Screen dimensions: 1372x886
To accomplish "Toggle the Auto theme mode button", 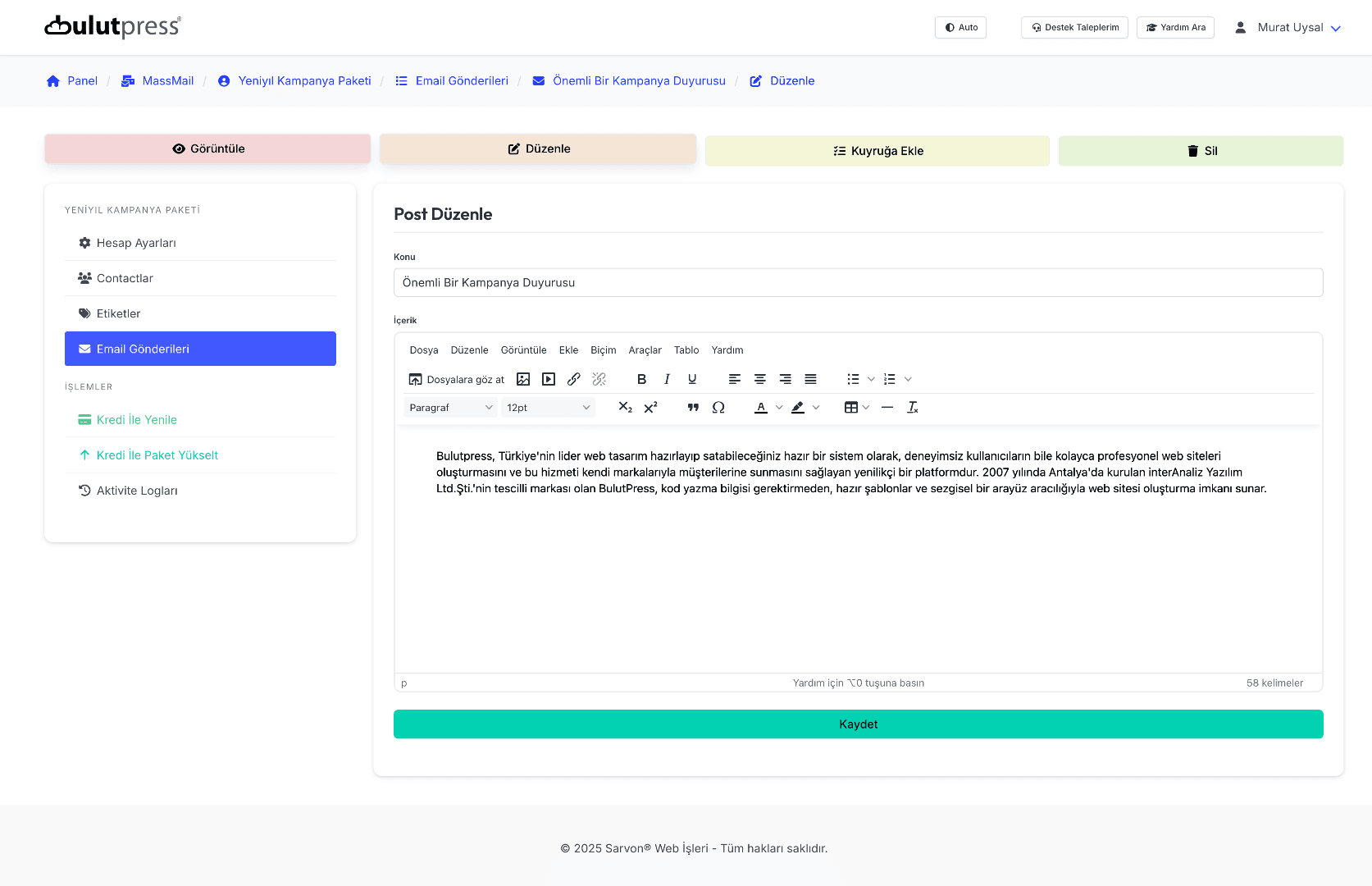I will [x=960, y=27].
